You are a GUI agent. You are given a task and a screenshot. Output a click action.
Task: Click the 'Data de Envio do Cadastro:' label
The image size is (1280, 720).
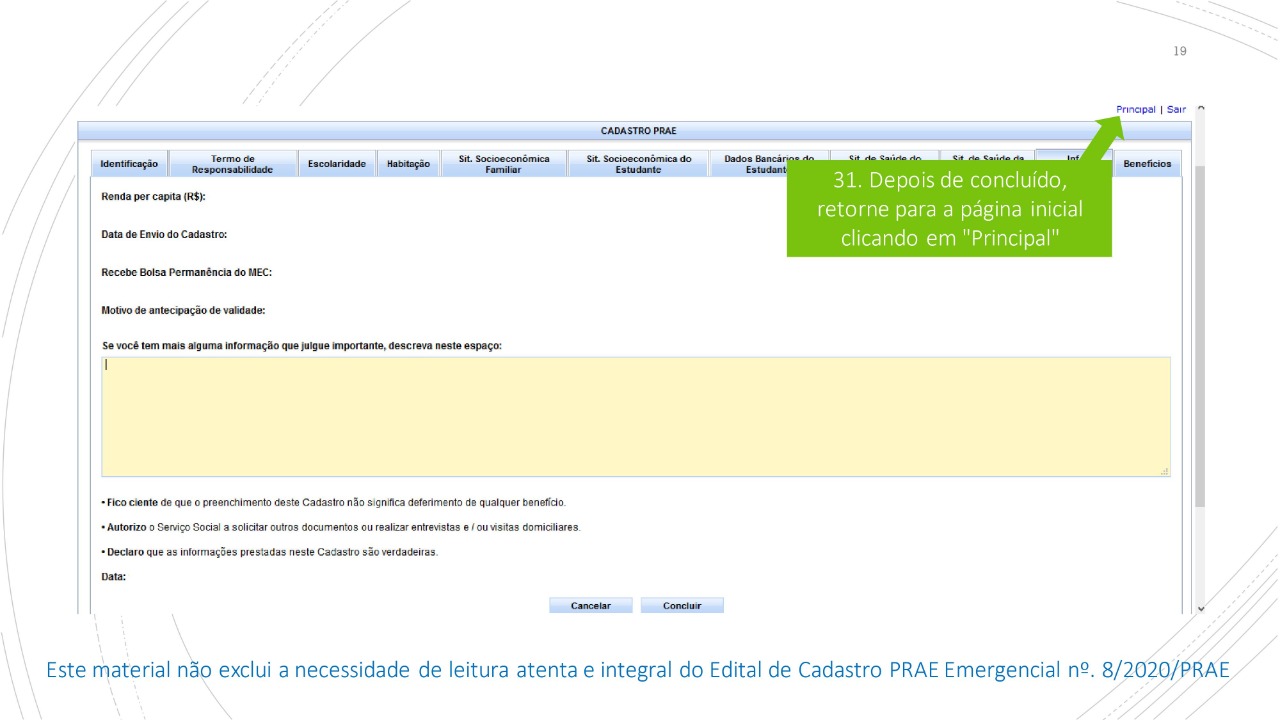click(164, 234)
